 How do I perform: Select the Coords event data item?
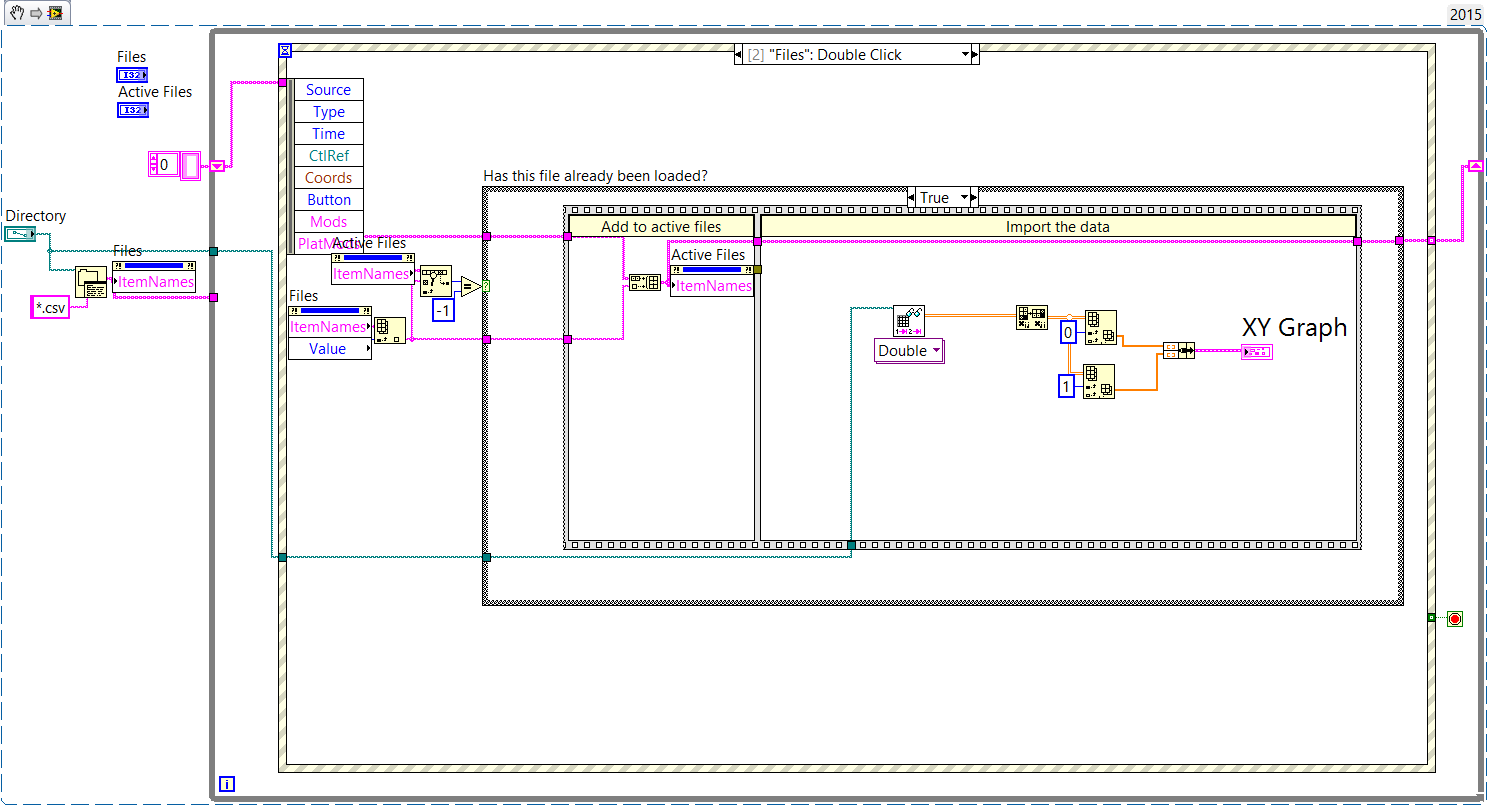(328, 178)
